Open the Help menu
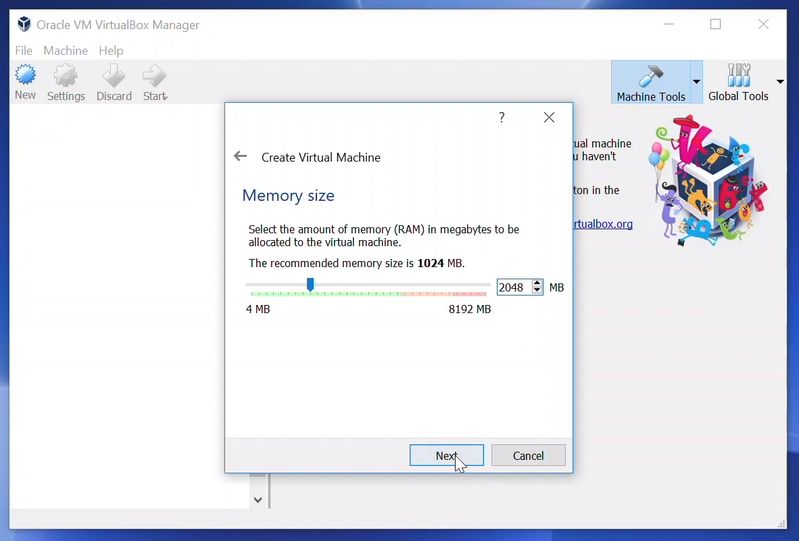This screenshot has height=541, width=799. point(111,50)
